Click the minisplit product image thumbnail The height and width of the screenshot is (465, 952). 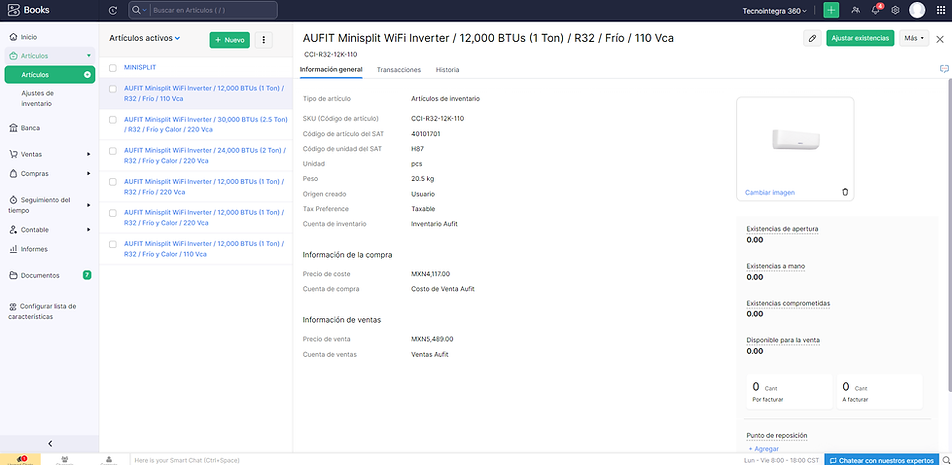(x=795, y=139)
